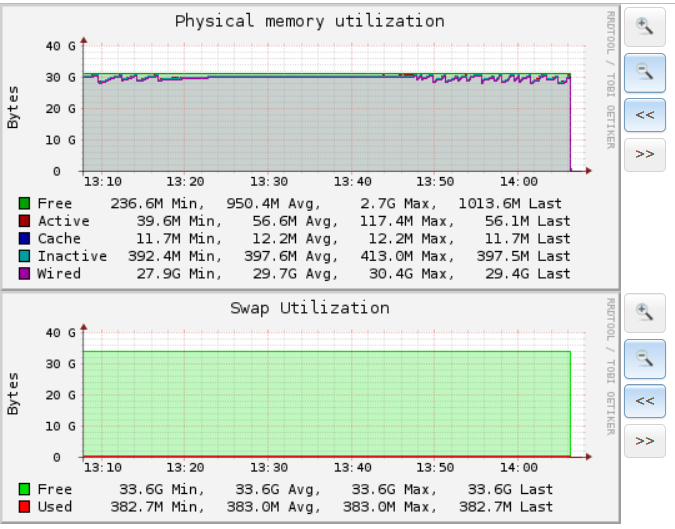Click the blue Cache legend swatch
Image resolution: width=675 pixels, height=529 pixels.
click(x=25, y=238)
